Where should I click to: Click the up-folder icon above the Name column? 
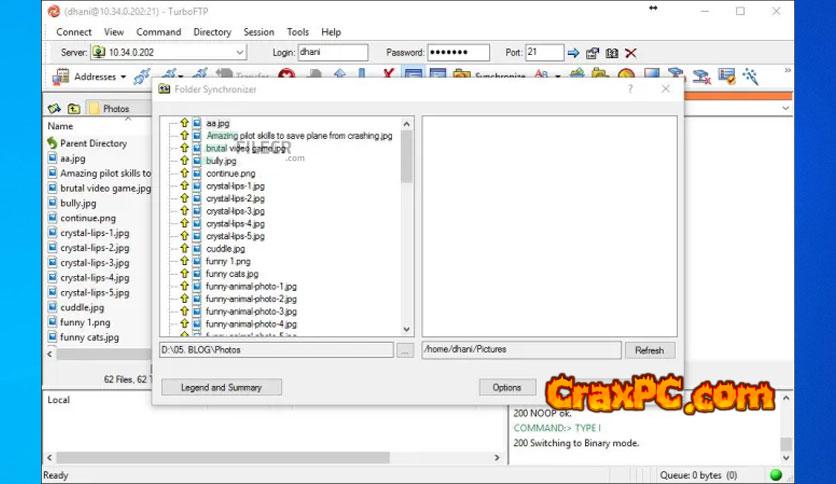coord(74,108)
